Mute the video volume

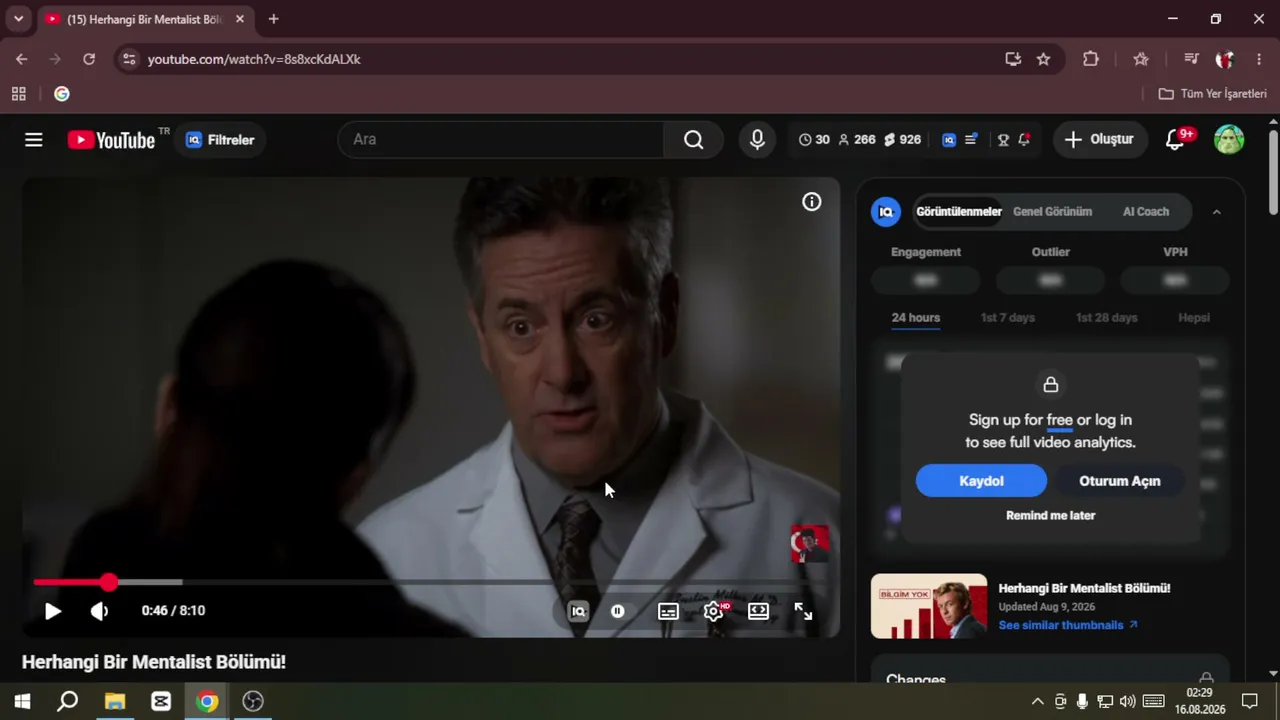coord(99,611)
